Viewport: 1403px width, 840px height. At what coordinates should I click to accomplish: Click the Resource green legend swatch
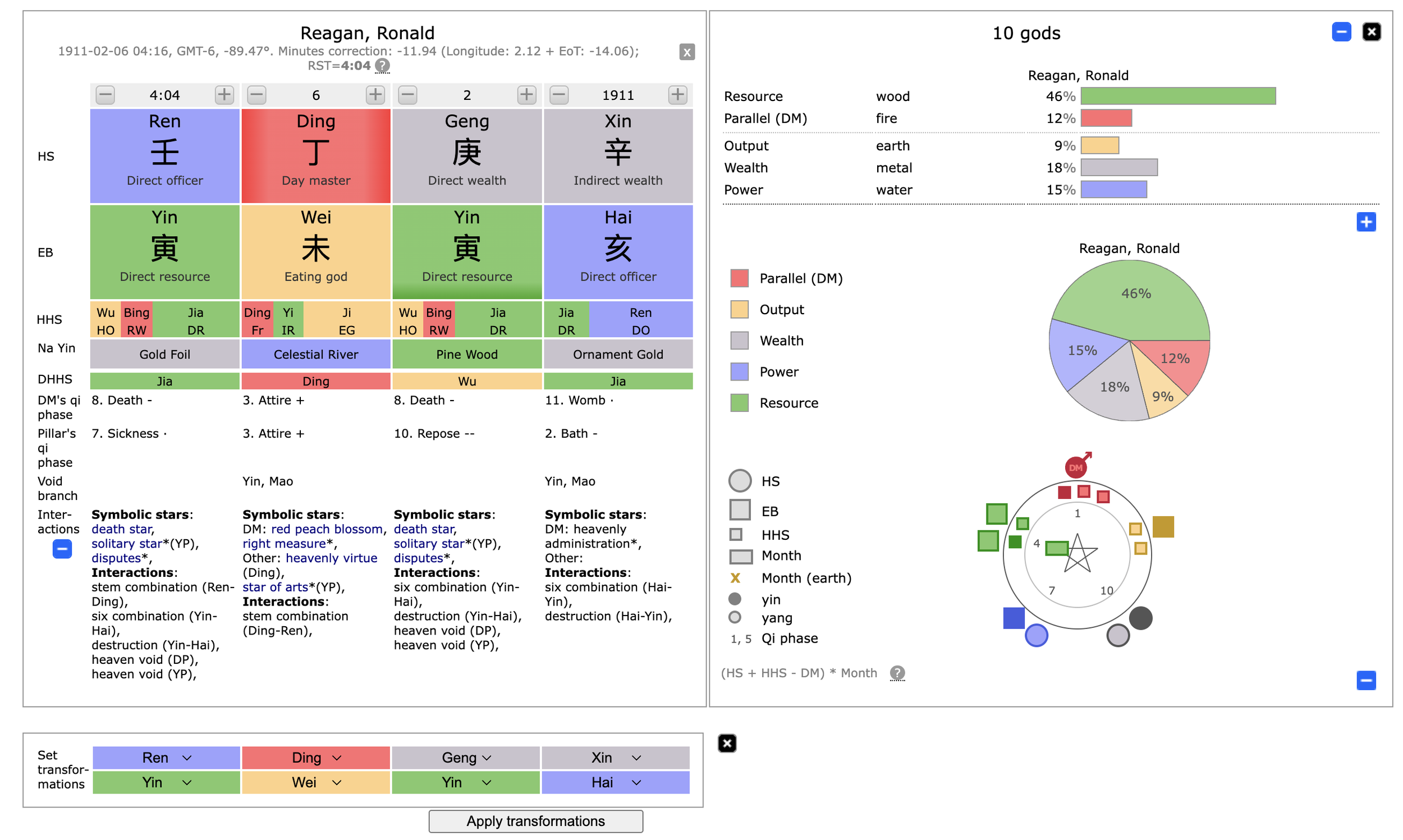(x=739, y=403)
